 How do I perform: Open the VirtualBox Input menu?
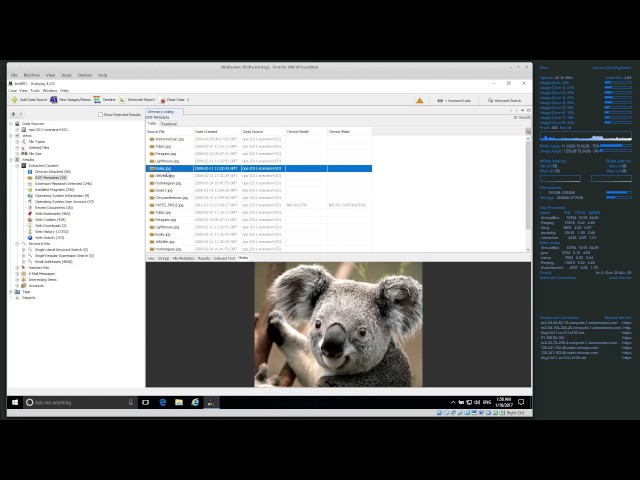[x=67, y=75]
